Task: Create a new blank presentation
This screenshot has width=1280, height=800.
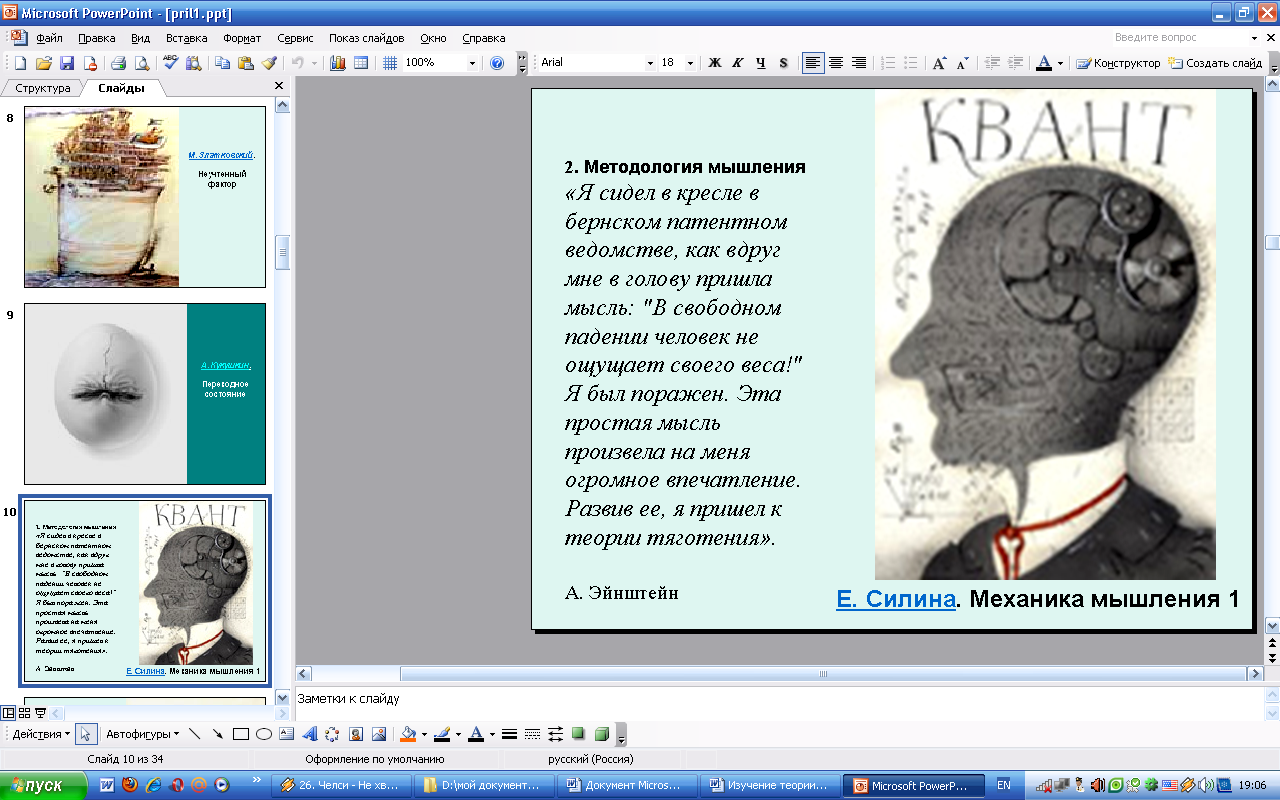Action: tap(20, 63)
